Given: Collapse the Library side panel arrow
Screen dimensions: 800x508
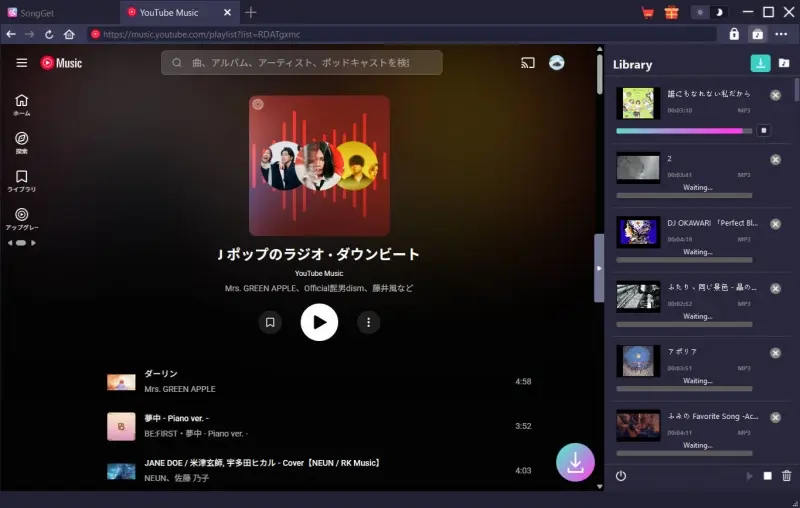Looking at the screenshot, I should pyautogui.click(x=599, y=268).
